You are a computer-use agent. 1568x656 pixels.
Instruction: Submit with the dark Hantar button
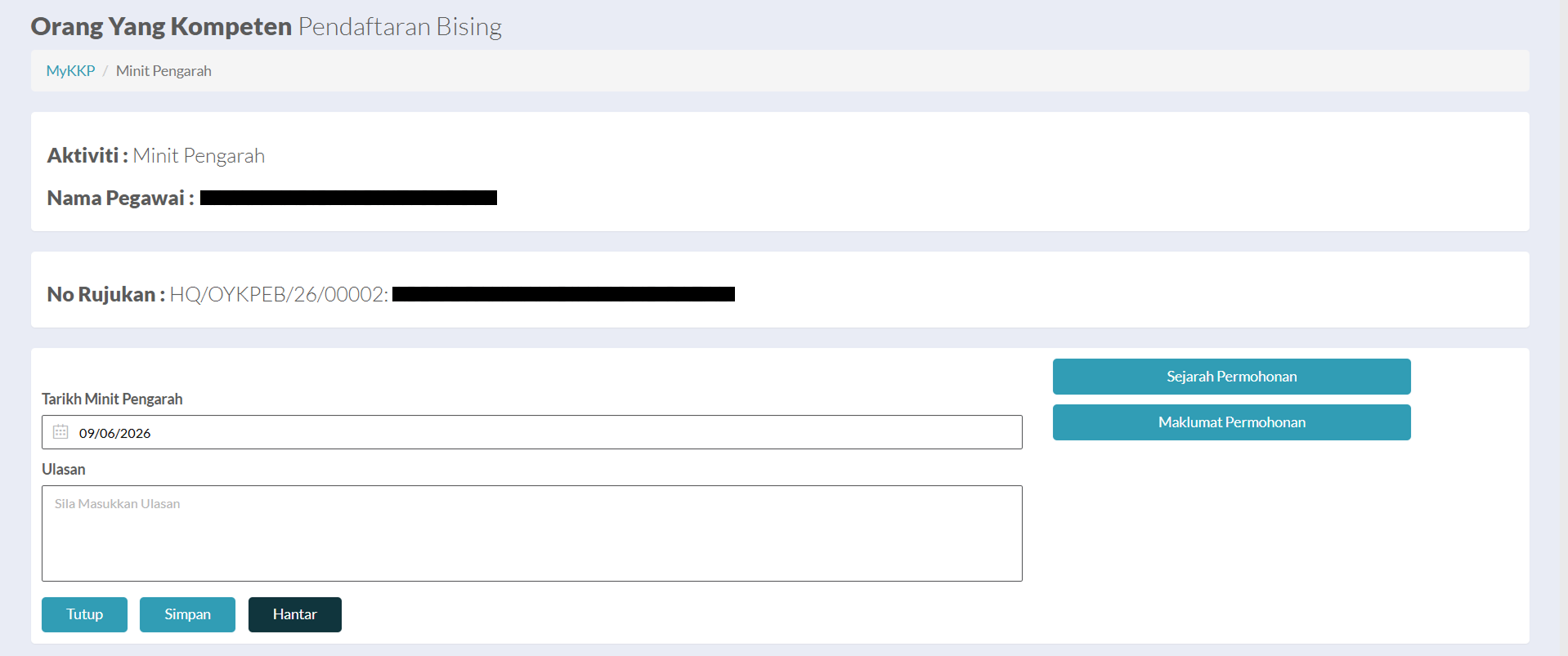coord(294,614)
